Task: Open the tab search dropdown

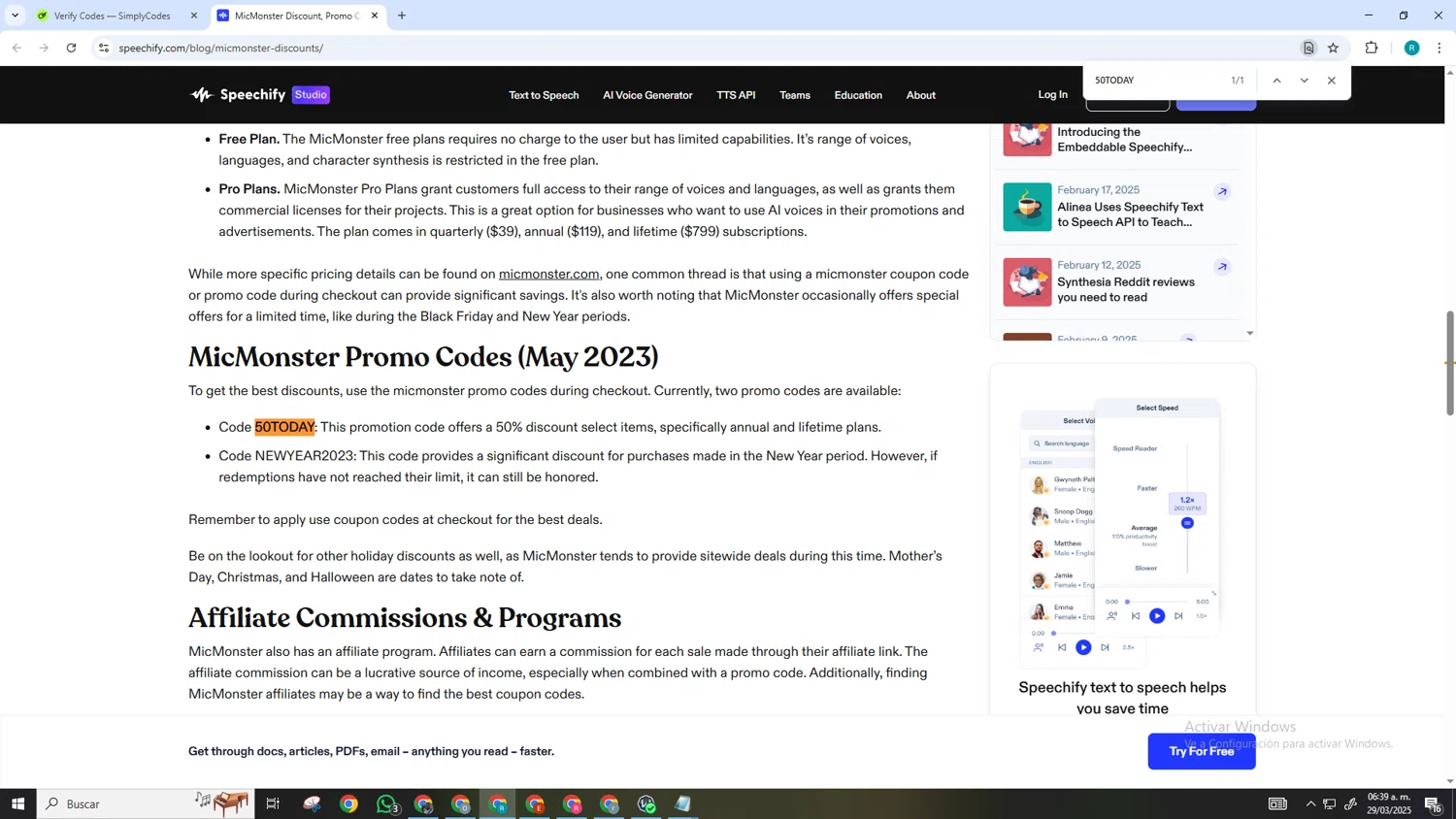Action: point(15,16)
